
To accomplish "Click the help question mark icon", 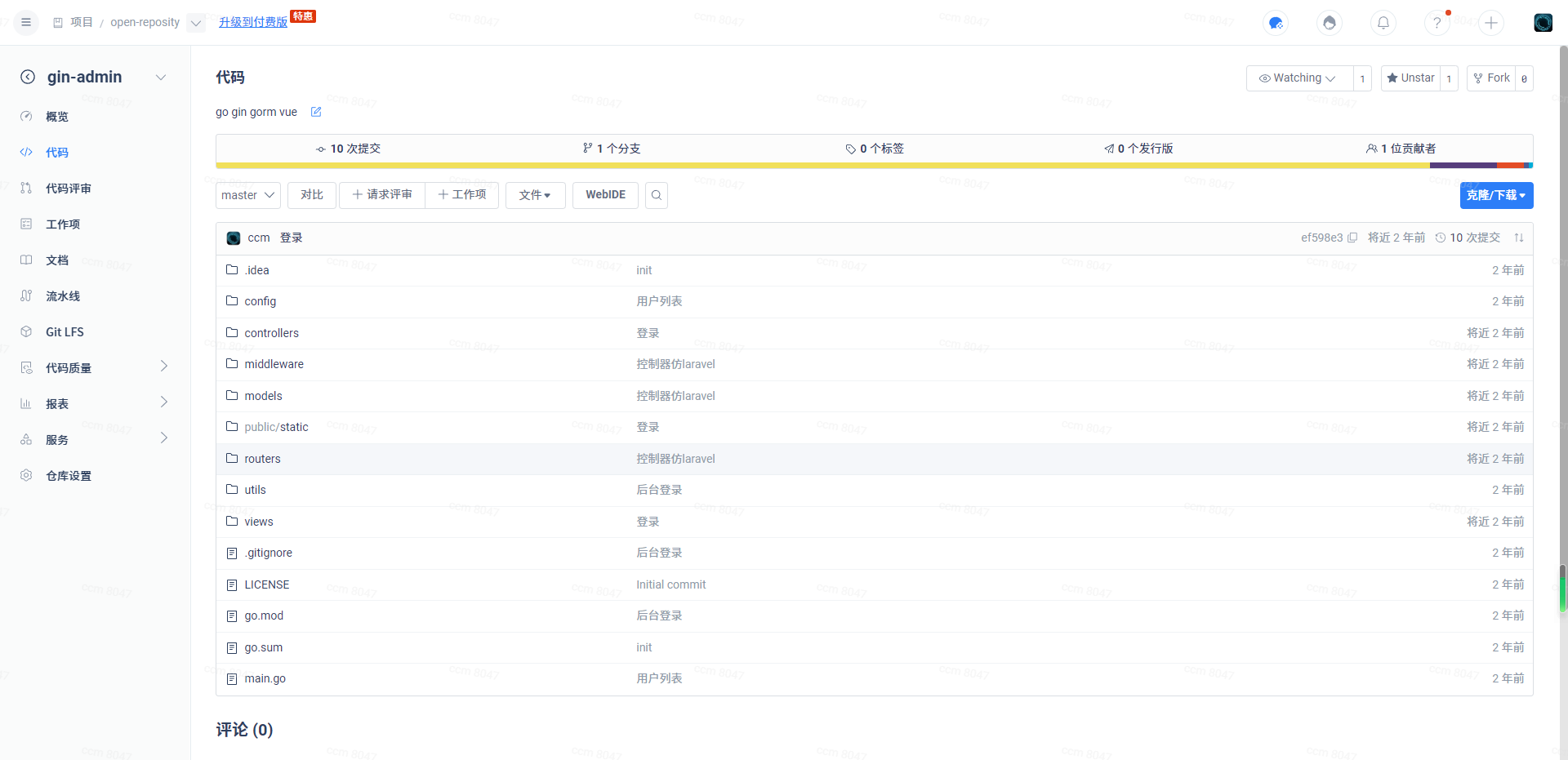I will click(x=1437, y=23).
